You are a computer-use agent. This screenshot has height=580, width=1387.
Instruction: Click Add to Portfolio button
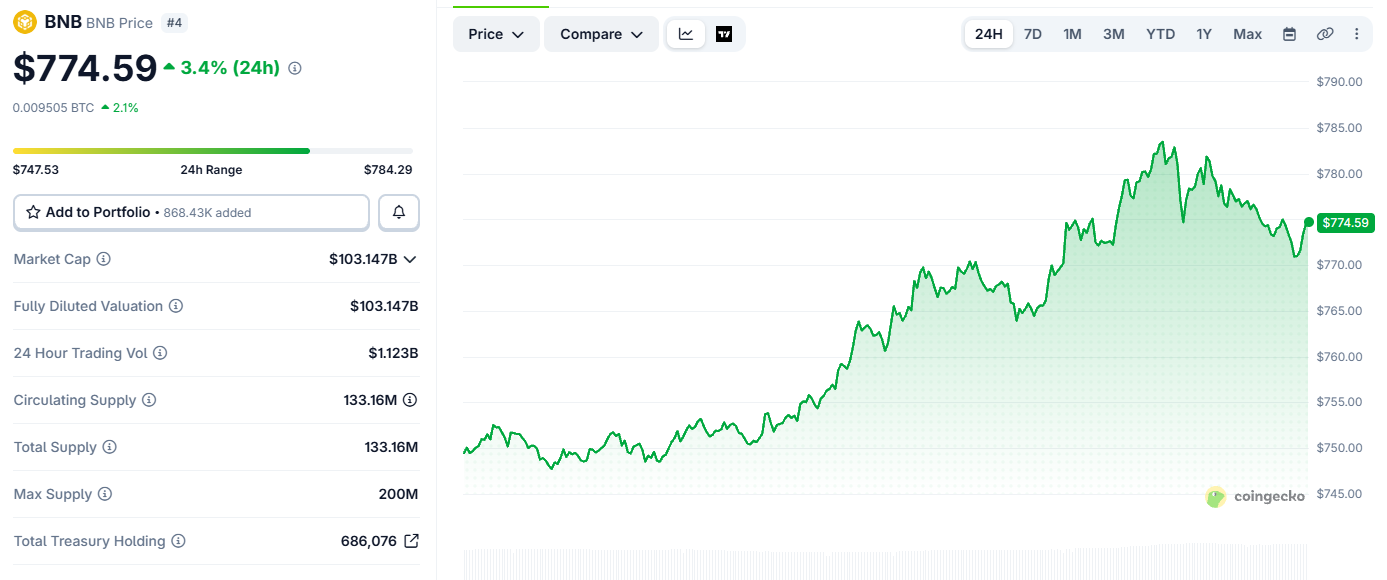(x=192, y=212)
